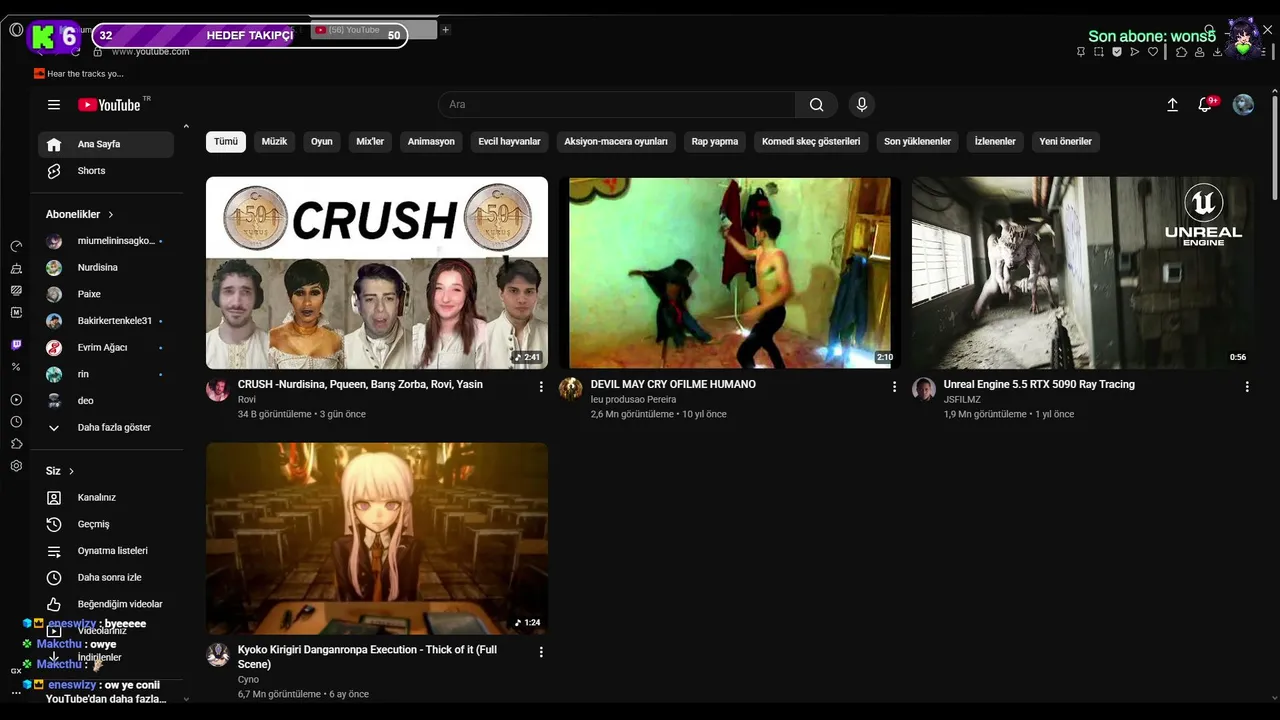Open options menu for Unreal Engine video
Viewport: 1280px width, 720px height.
1247,386
